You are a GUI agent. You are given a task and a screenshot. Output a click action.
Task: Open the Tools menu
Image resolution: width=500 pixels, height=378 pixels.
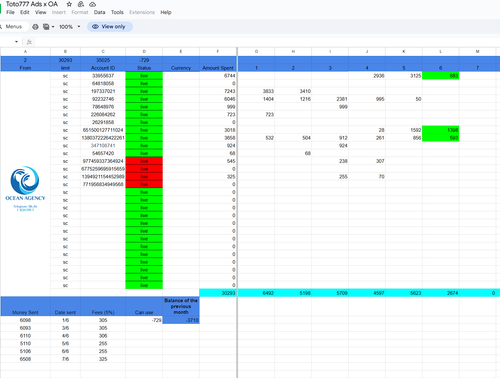(117, 12)
